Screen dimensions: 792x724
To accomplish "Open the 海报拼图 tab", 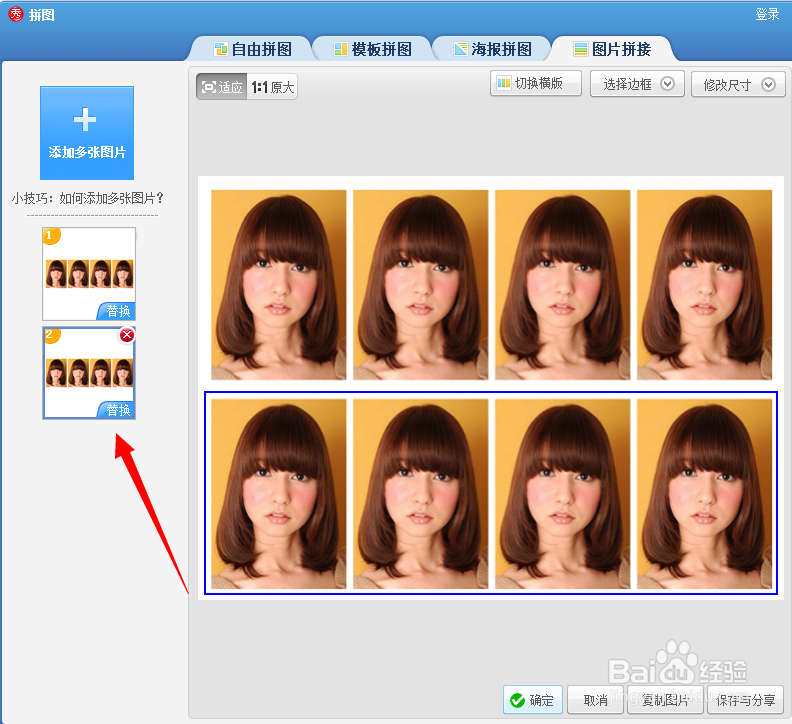I will coord(492,49).
